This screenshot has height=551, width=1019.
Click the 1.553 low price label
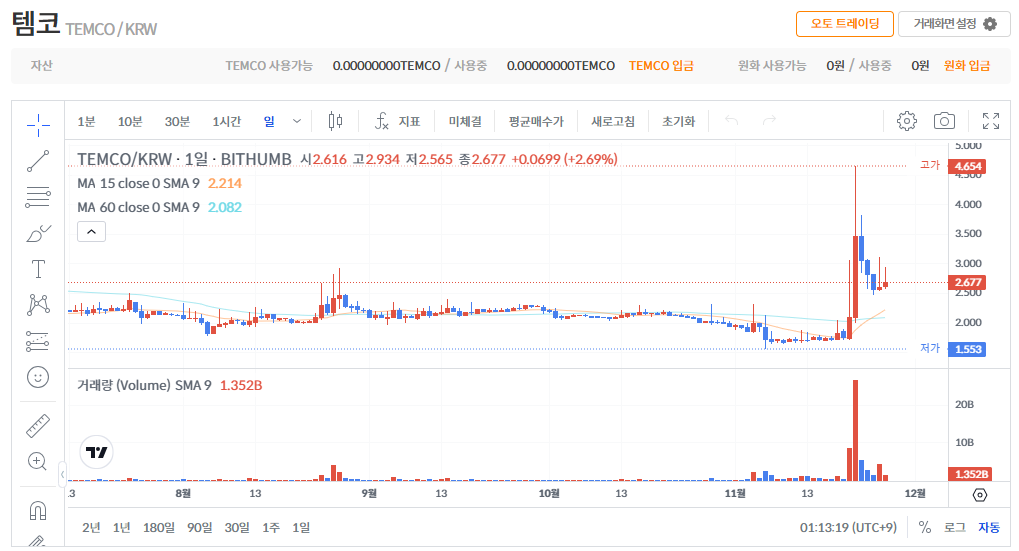(967, 350)
